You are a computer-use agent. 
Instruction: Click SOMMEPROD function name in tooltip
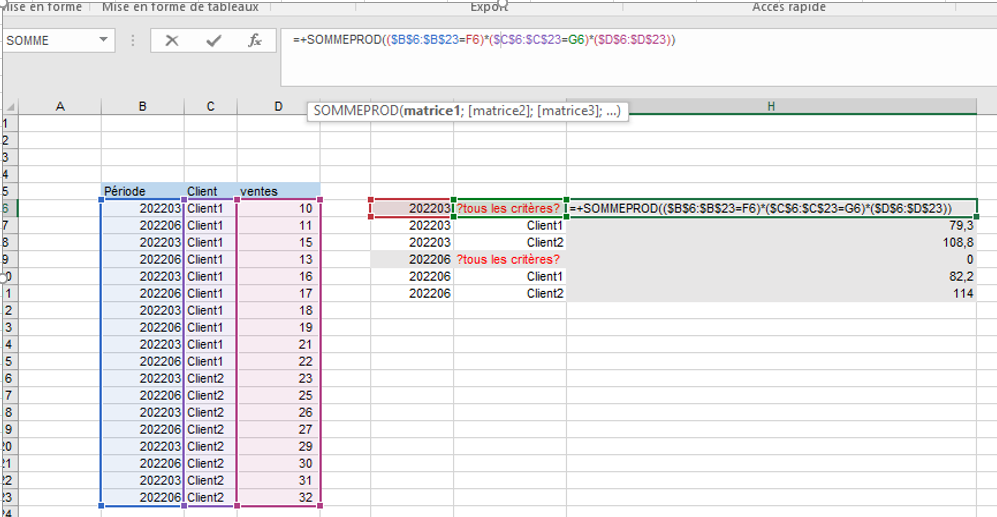[x=356, y=111]
